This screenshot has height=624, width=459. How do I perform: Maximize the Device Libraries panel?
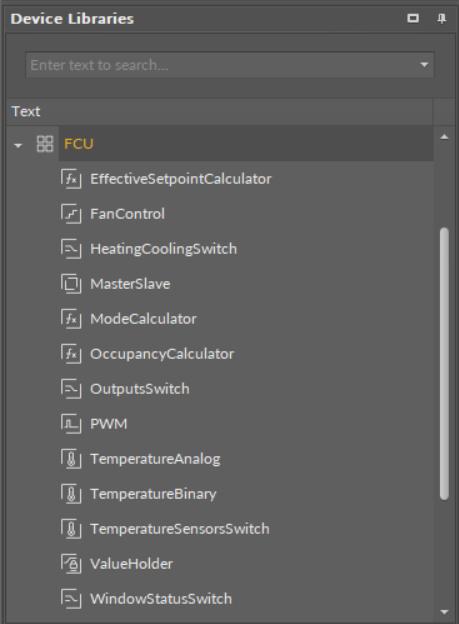click(413, 18)
